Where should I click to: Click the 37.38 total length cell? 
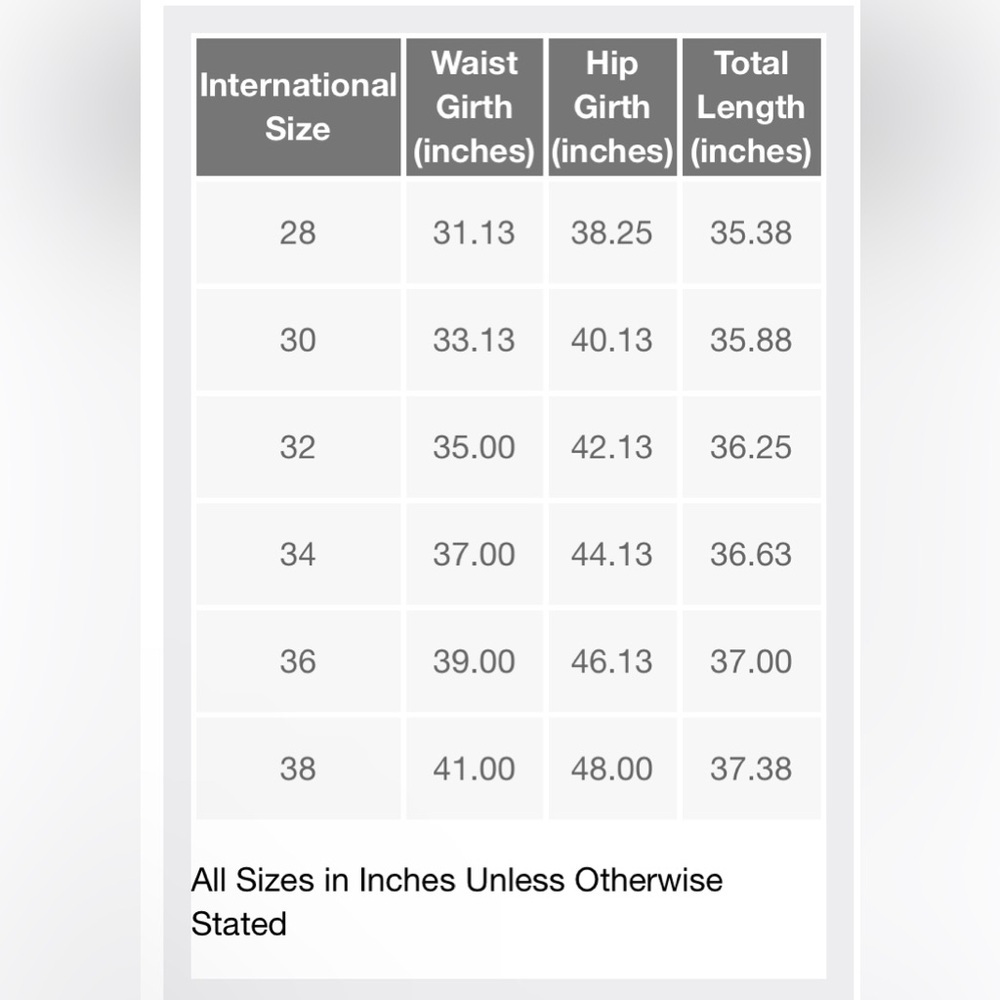coord(751,768)
